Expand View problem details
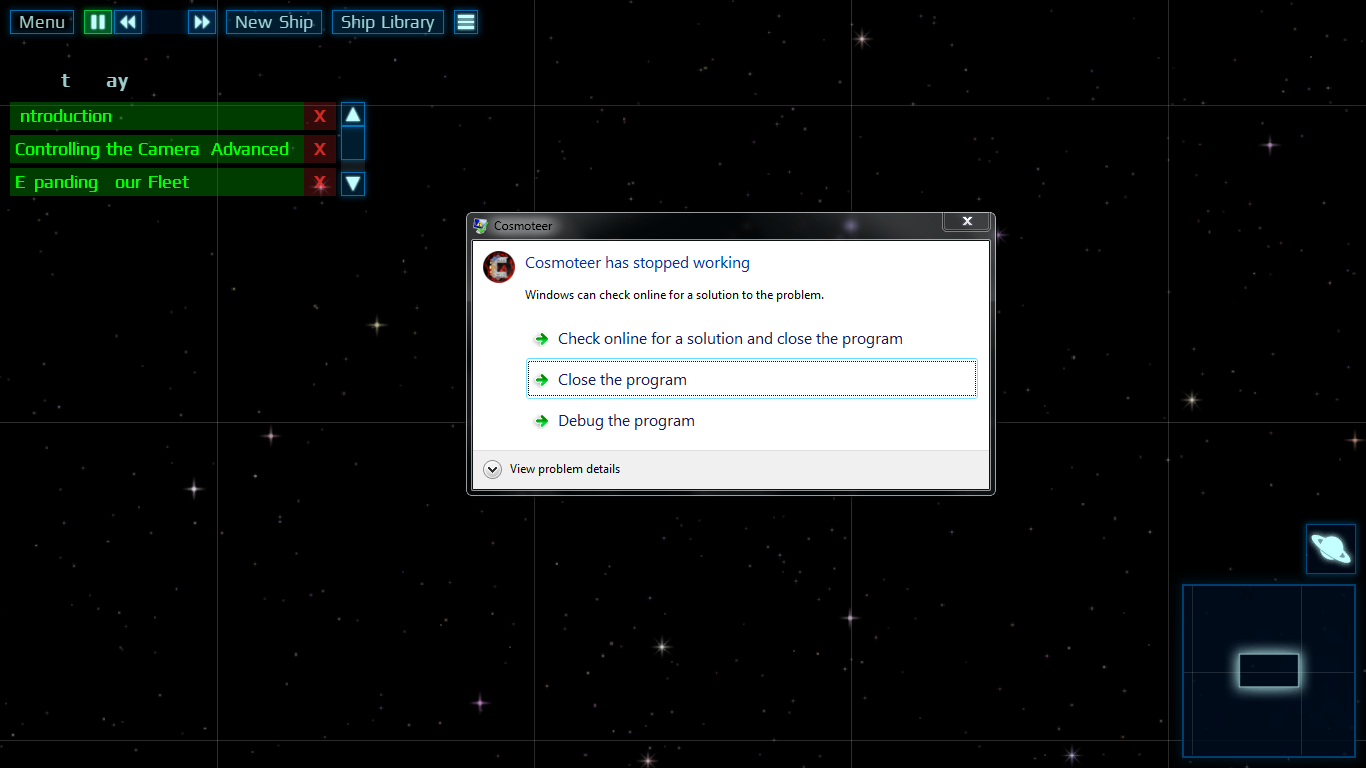Image resolution: width=1366 pixels, height=768 pixels. 492,468
